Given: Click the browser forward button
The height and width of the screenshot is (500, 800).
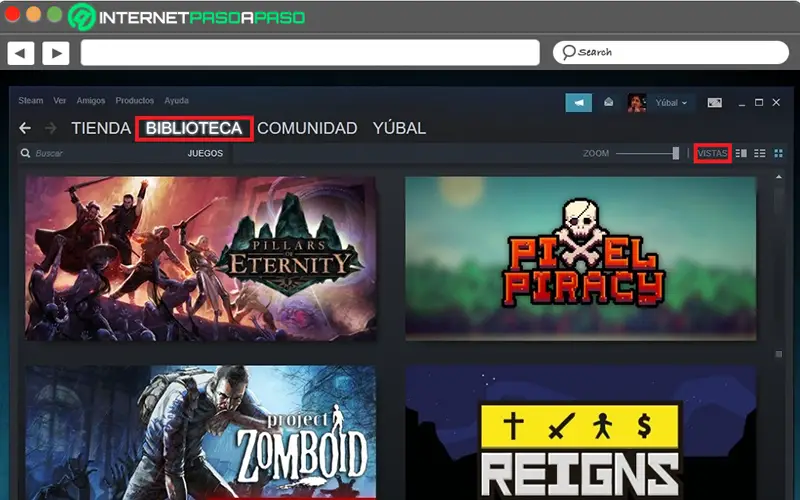Looking at the screenshot, I should [x=56, y=53].
